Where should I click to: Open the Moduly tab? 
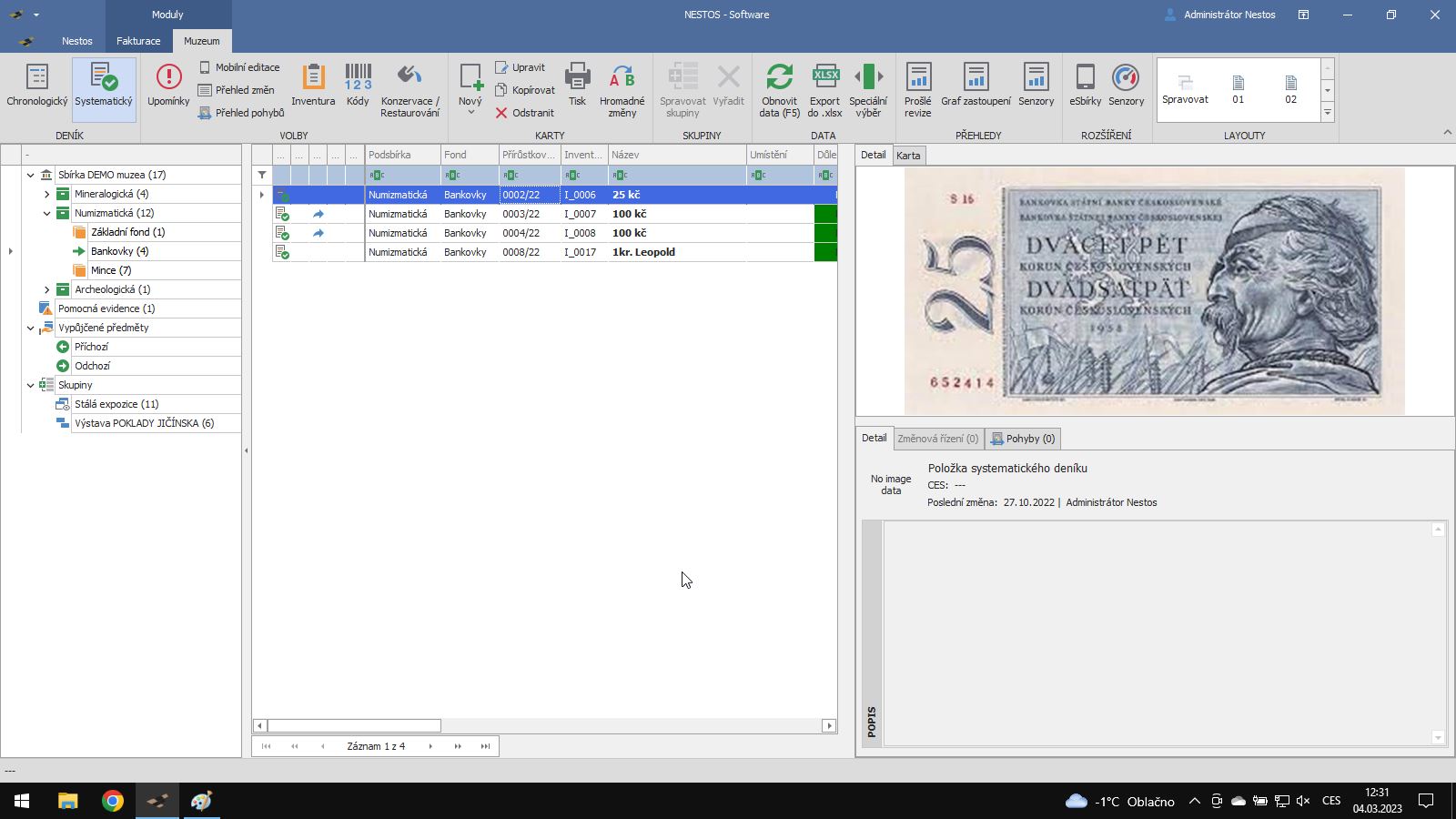pyautogui.click(x=167, y=15)
